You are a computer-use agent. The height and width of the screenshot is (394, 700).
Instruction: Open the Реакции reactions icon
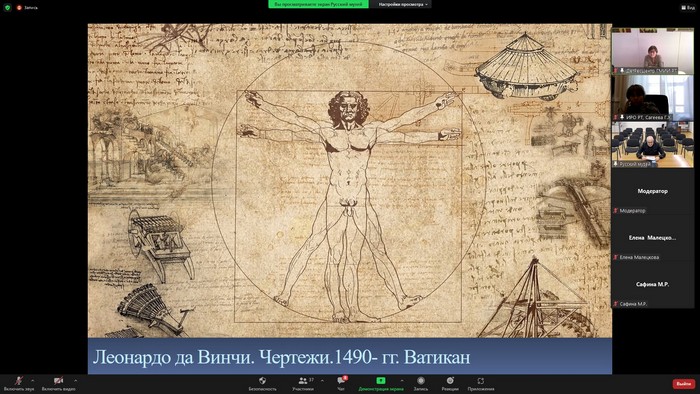coord(450,383)
